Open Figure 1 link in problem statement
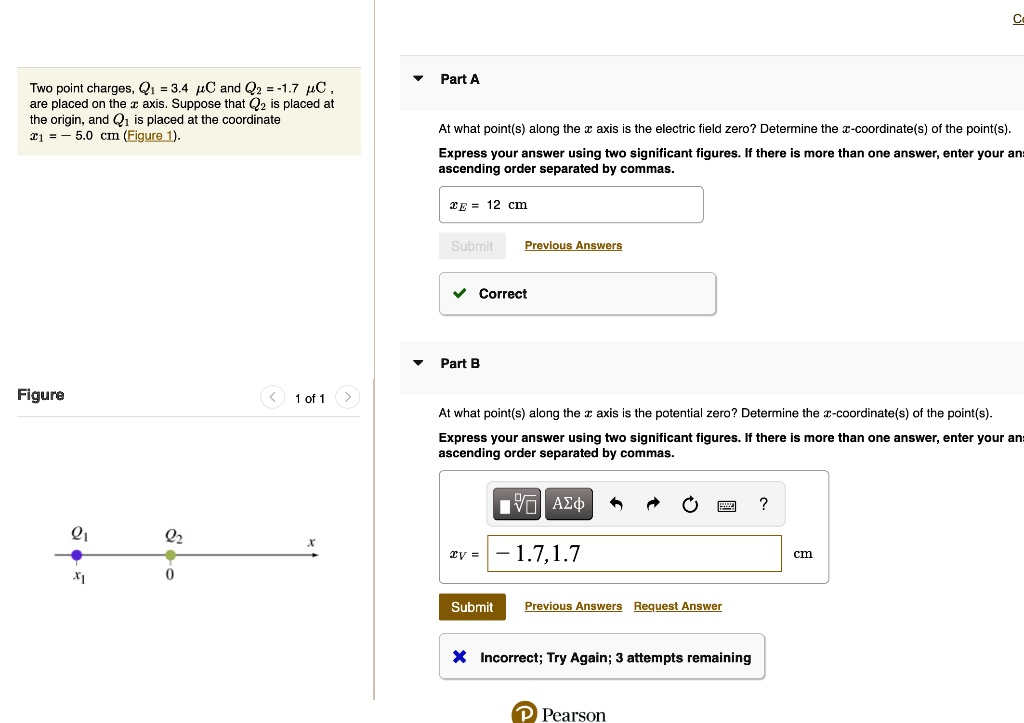Viewport: 1024px width, 723px height. coord(150,135)
